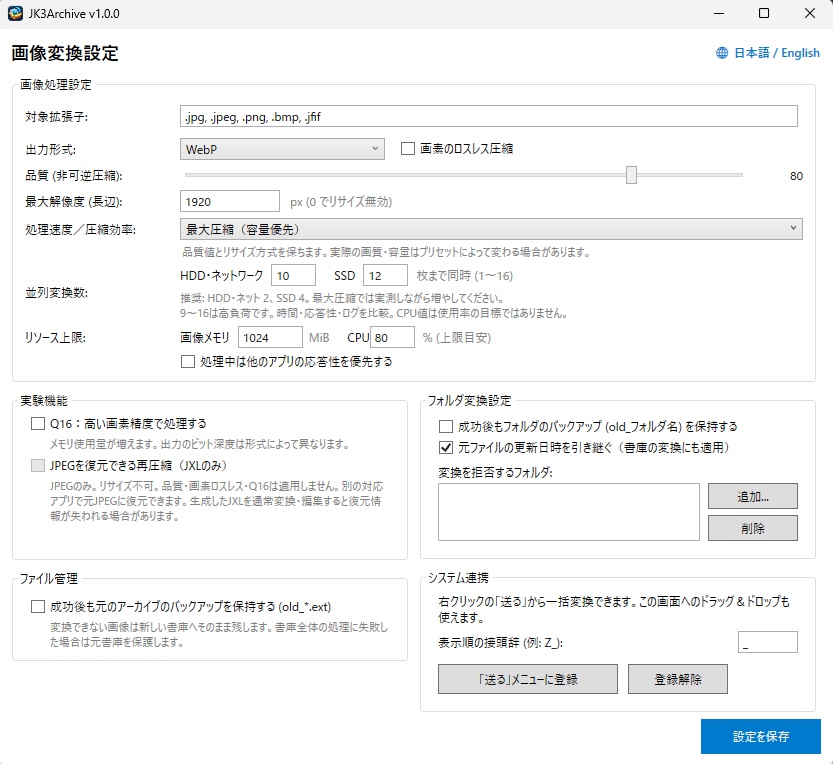Image resolution: width=833 pixels, height=764 pixels.
Task: Minimize the JK3Archive window
Action: click(719, 13)
